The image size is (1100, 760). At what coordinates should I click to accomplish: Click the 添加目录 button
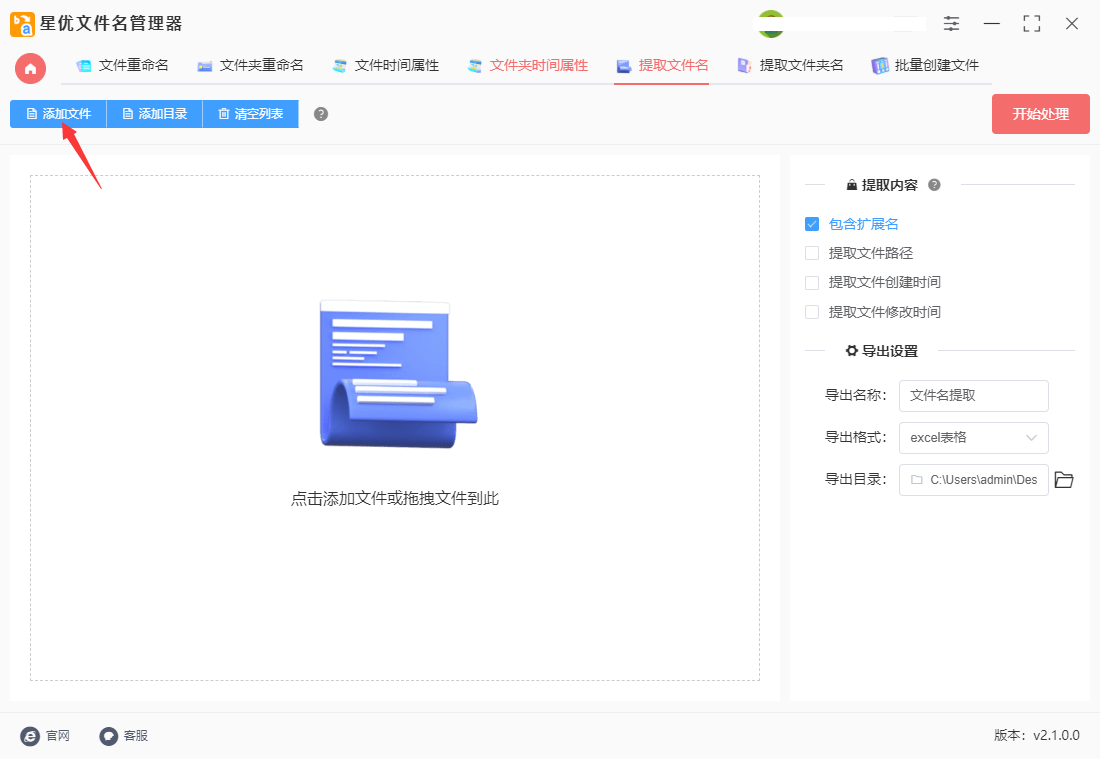click(x=154, y=114)
